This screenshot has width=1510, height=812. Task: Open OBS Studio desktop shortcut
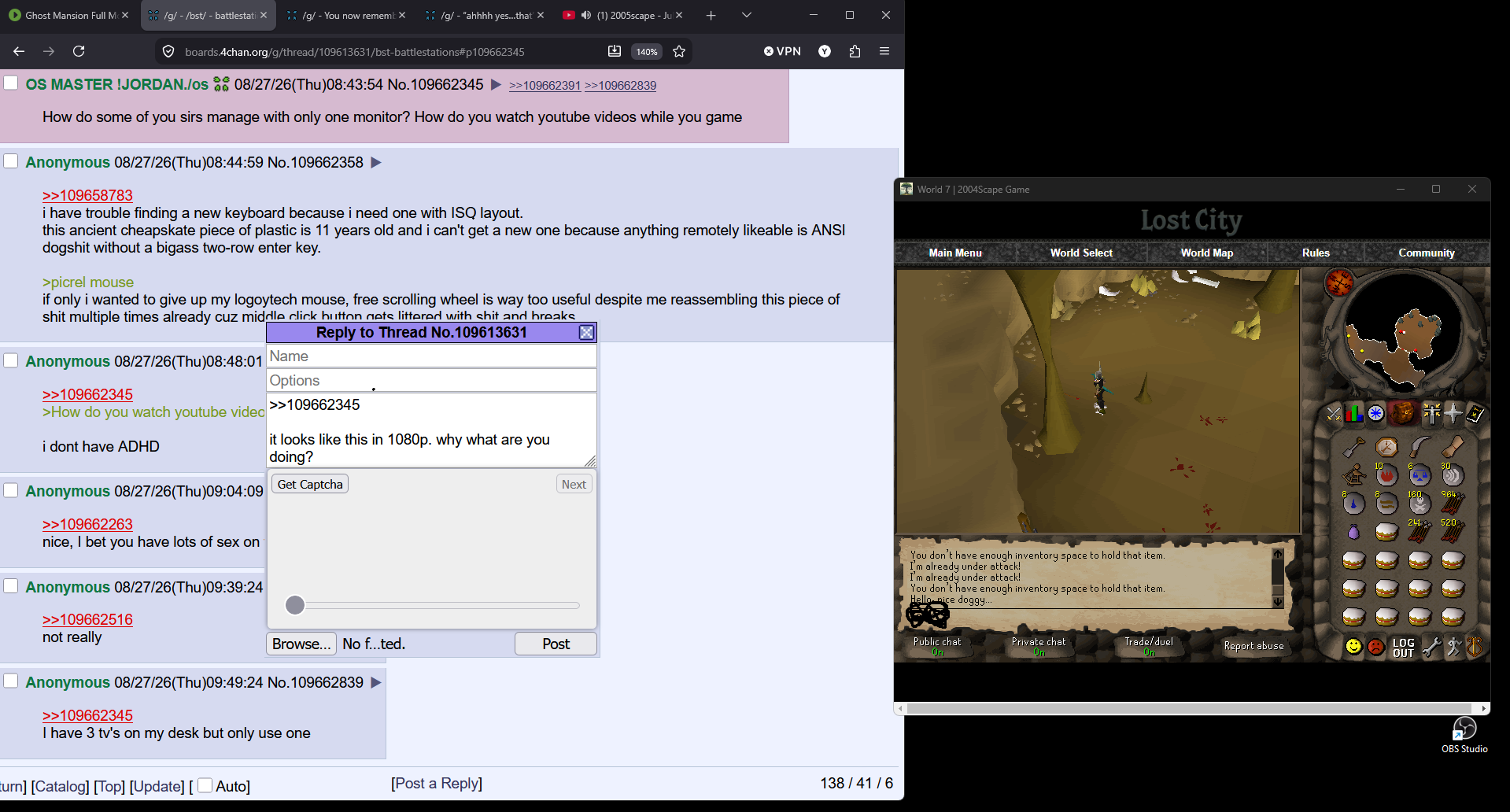tap(1464, 736)
